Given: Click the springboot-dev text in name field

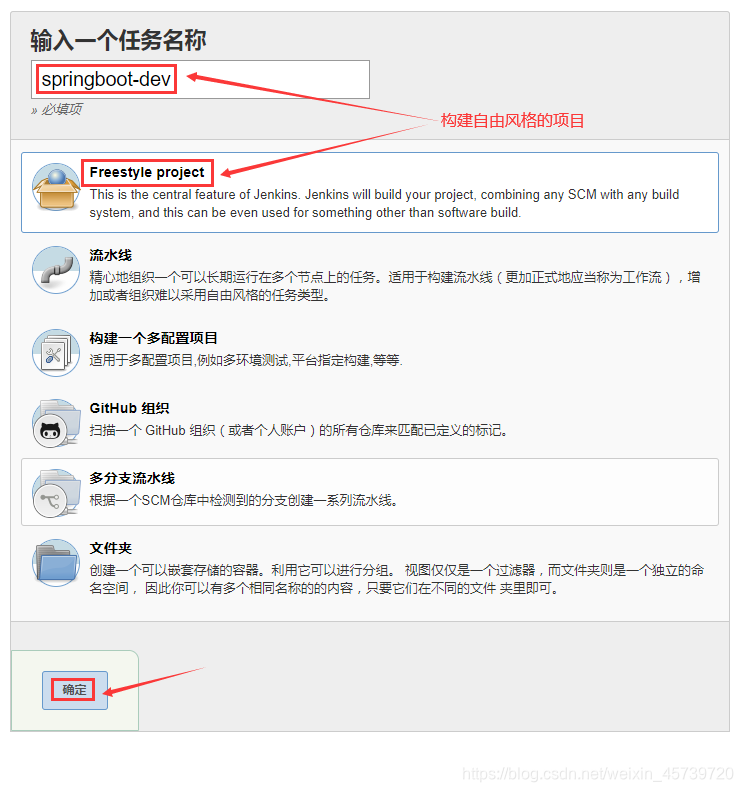Looking at the screenshot, I should click(106, 79).
